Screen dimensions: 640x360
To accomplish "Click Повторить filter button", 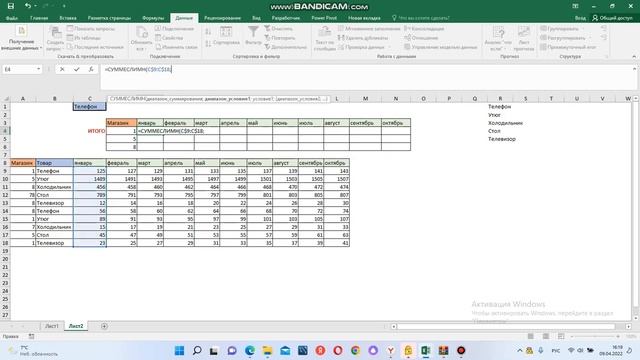I will point(280,38).
